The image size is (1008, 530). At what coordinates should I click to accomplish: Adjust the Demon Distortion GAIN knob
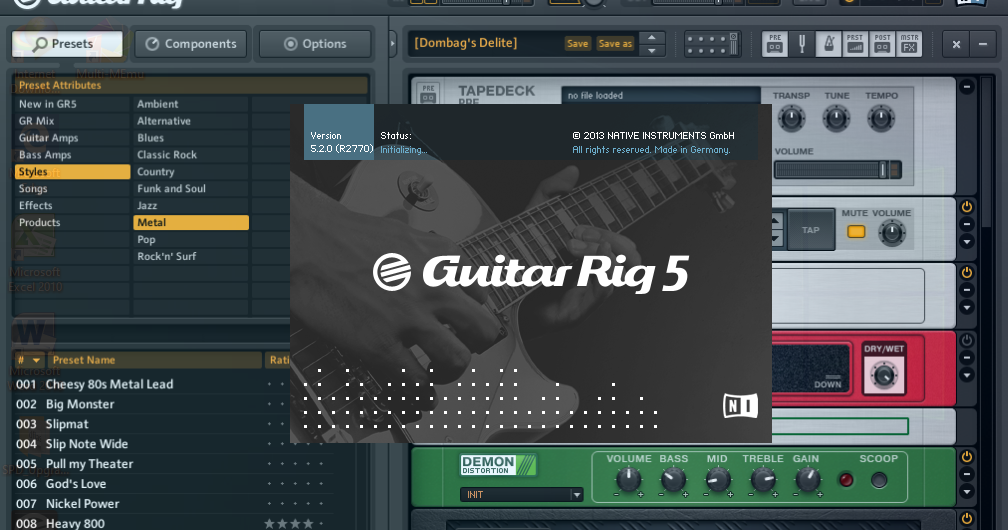[807, 480]
